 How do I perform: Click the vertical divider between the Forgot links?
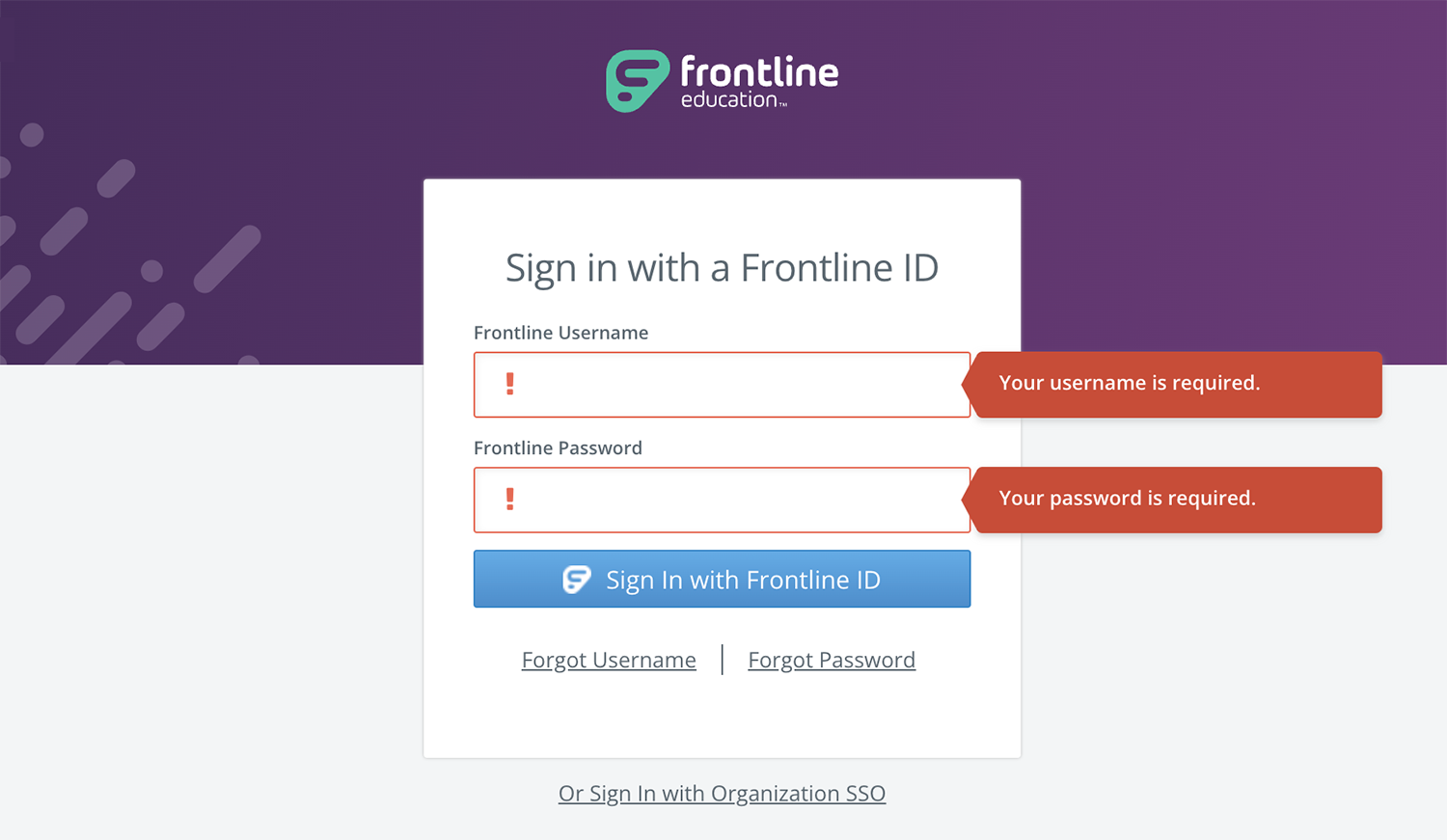(x=722, y=660)
